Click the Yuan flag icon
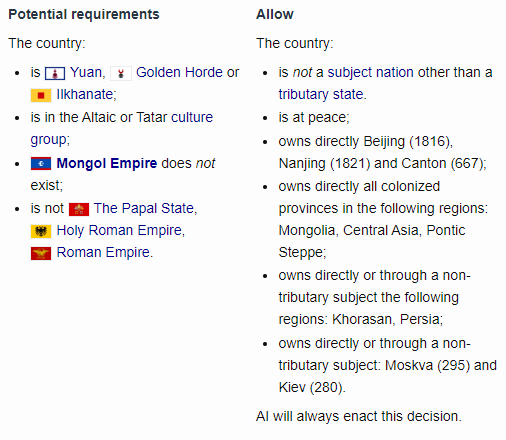 [55, 73]
